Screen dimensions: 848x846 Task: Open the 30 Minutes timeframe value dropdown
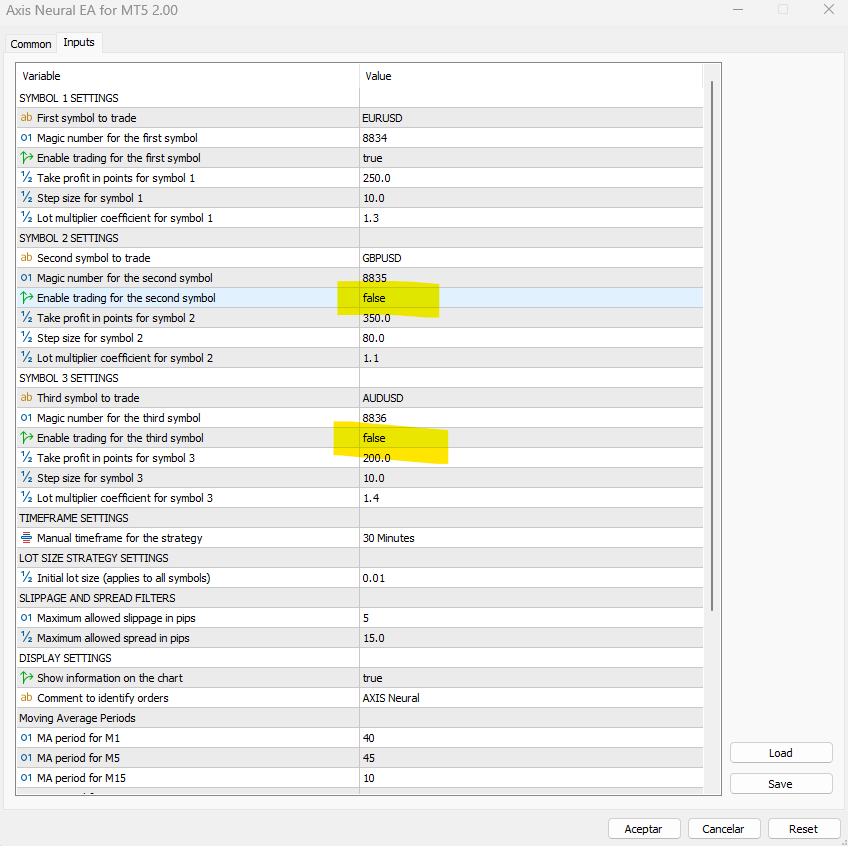click(530, 538)
